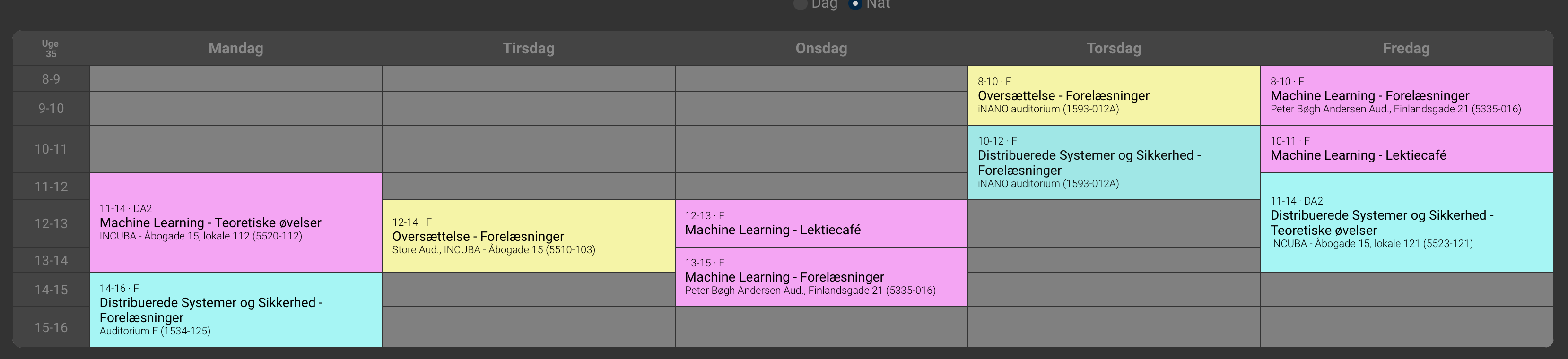Click the Tirsdag column header
The image size is (1568, 359).
[529, 49]
